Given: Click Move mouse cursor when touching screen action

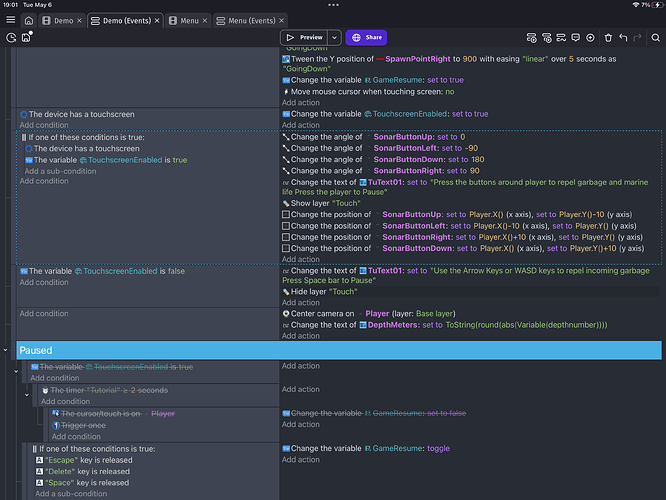Looking at the screenshot, I should [x=368, y=92].
